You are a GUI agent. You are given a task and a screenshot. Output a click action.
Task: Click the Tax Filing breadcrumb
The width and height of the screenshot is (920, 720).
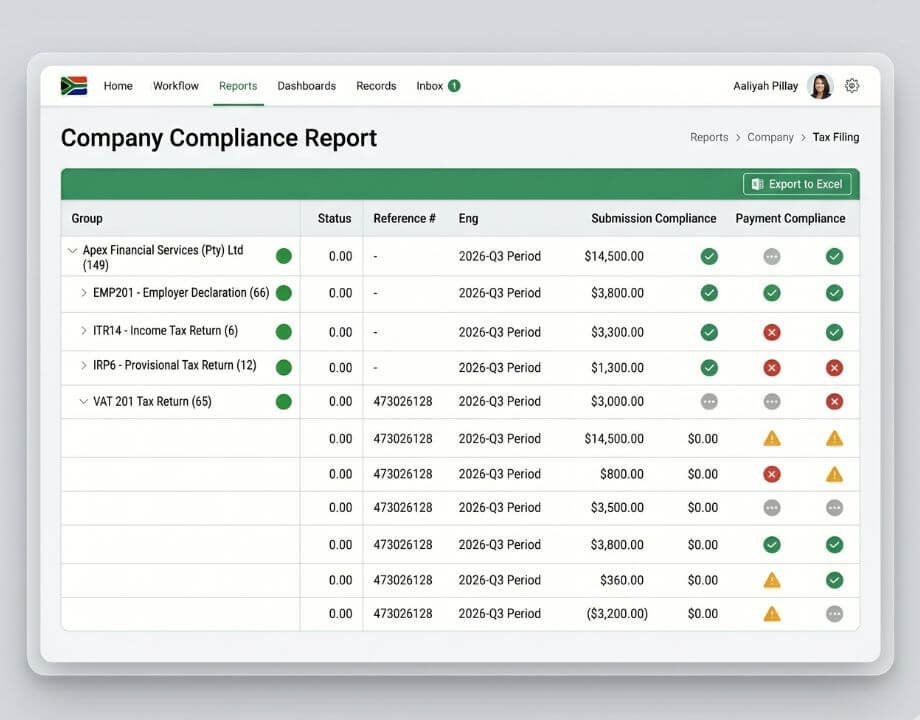coord(836,137)
